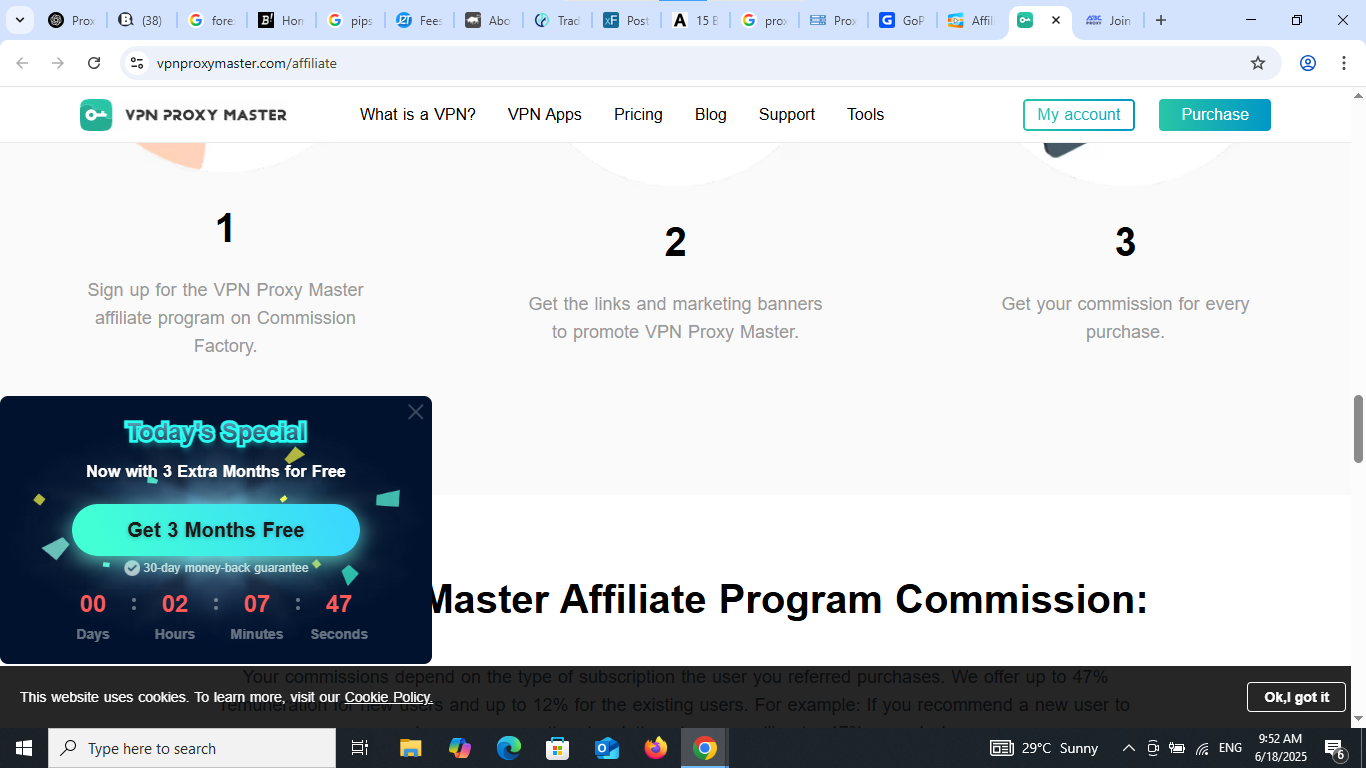
Task: Click the battery status tray icon
Action: (1177, 748)
